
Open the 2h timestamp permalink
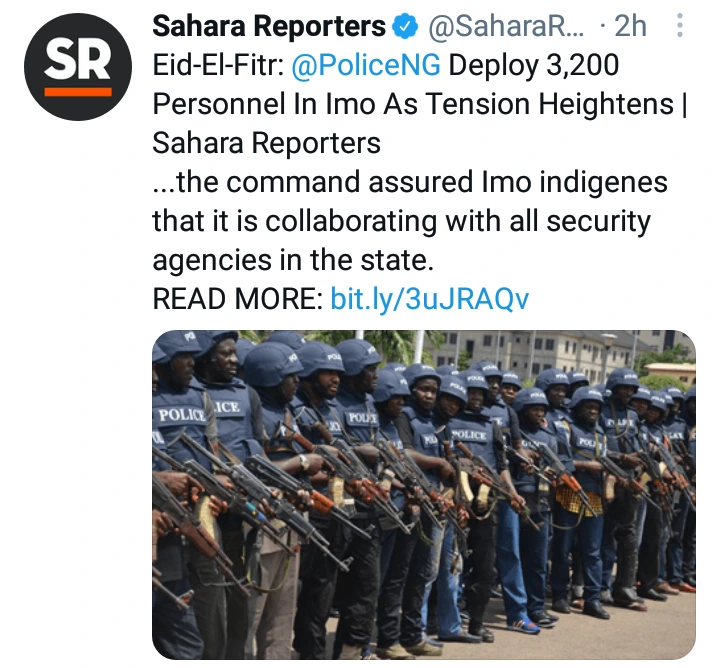coord(630,26)
